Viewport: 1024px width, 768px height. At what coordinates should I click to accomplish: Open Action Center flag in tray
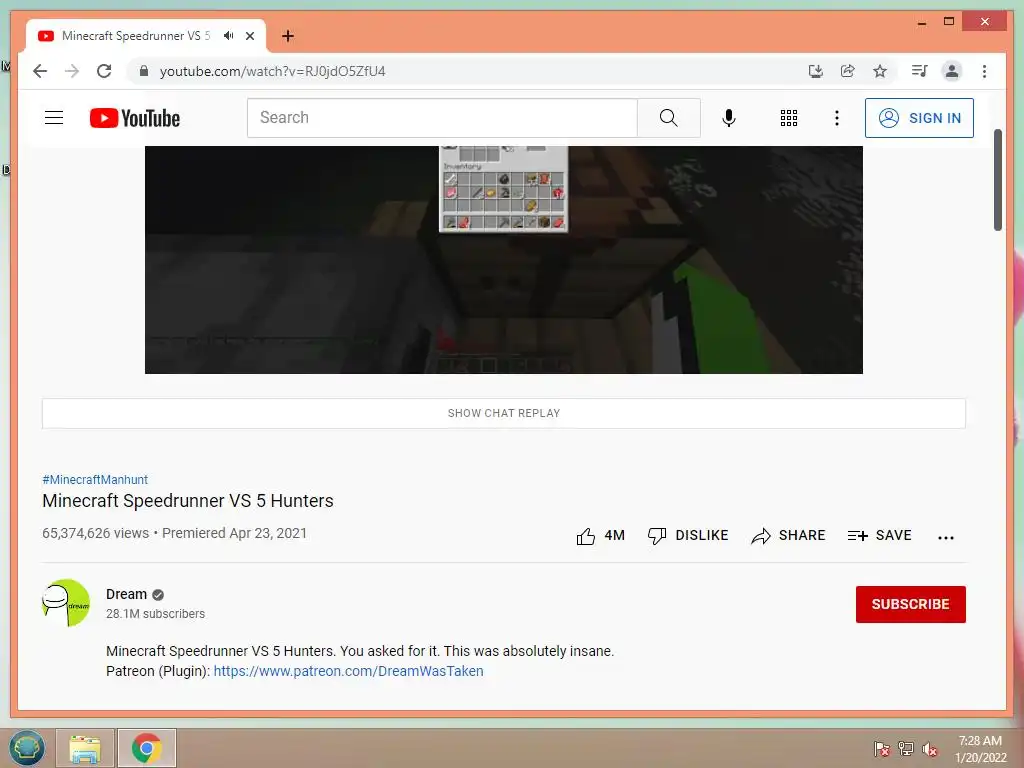pos(882,749)
